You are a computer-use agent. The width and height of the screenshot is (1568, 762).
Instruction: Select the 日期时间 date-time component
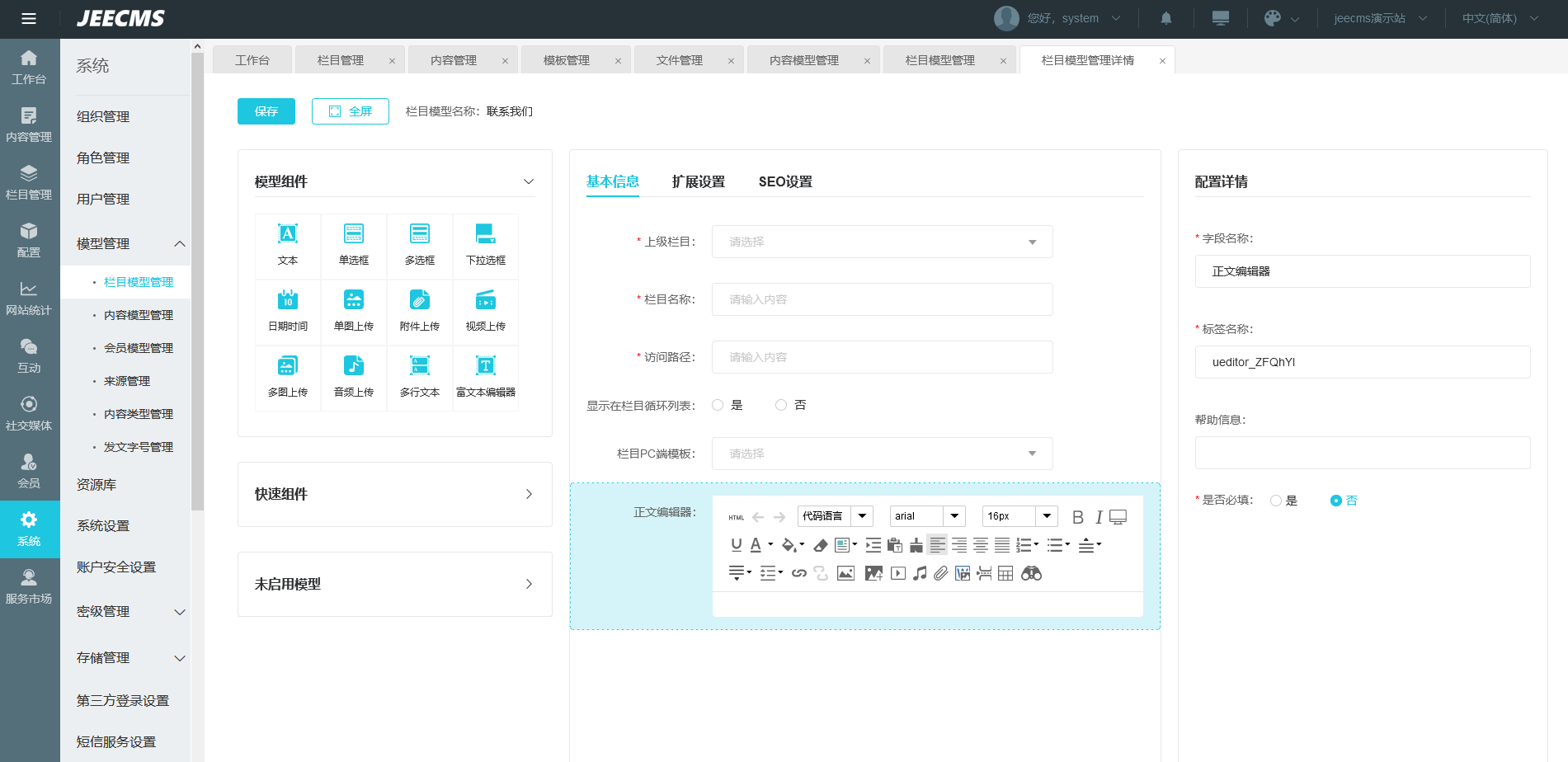tap(288, 311)
